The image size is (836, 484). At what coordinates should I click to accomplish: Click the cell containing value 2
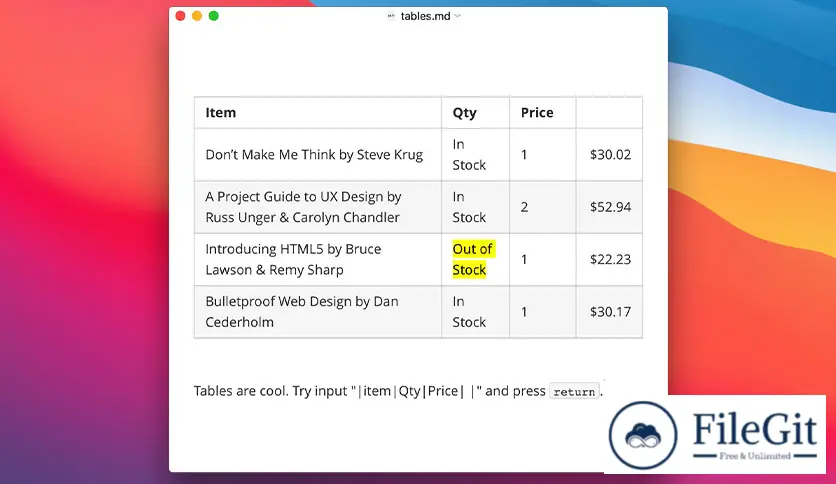(x=542, y=207)
